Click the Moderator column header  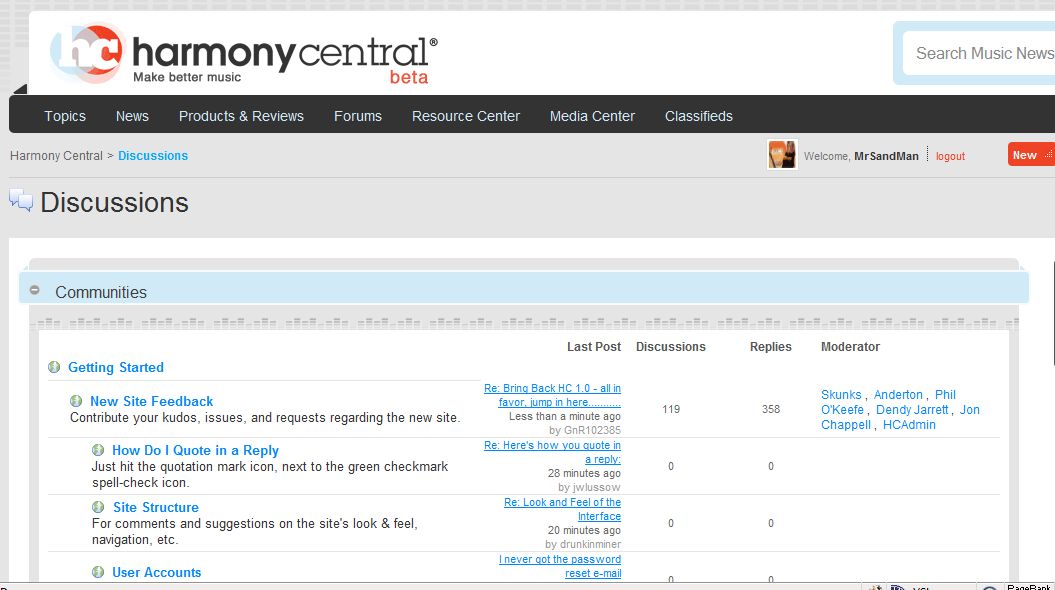[x=850, y=346]
